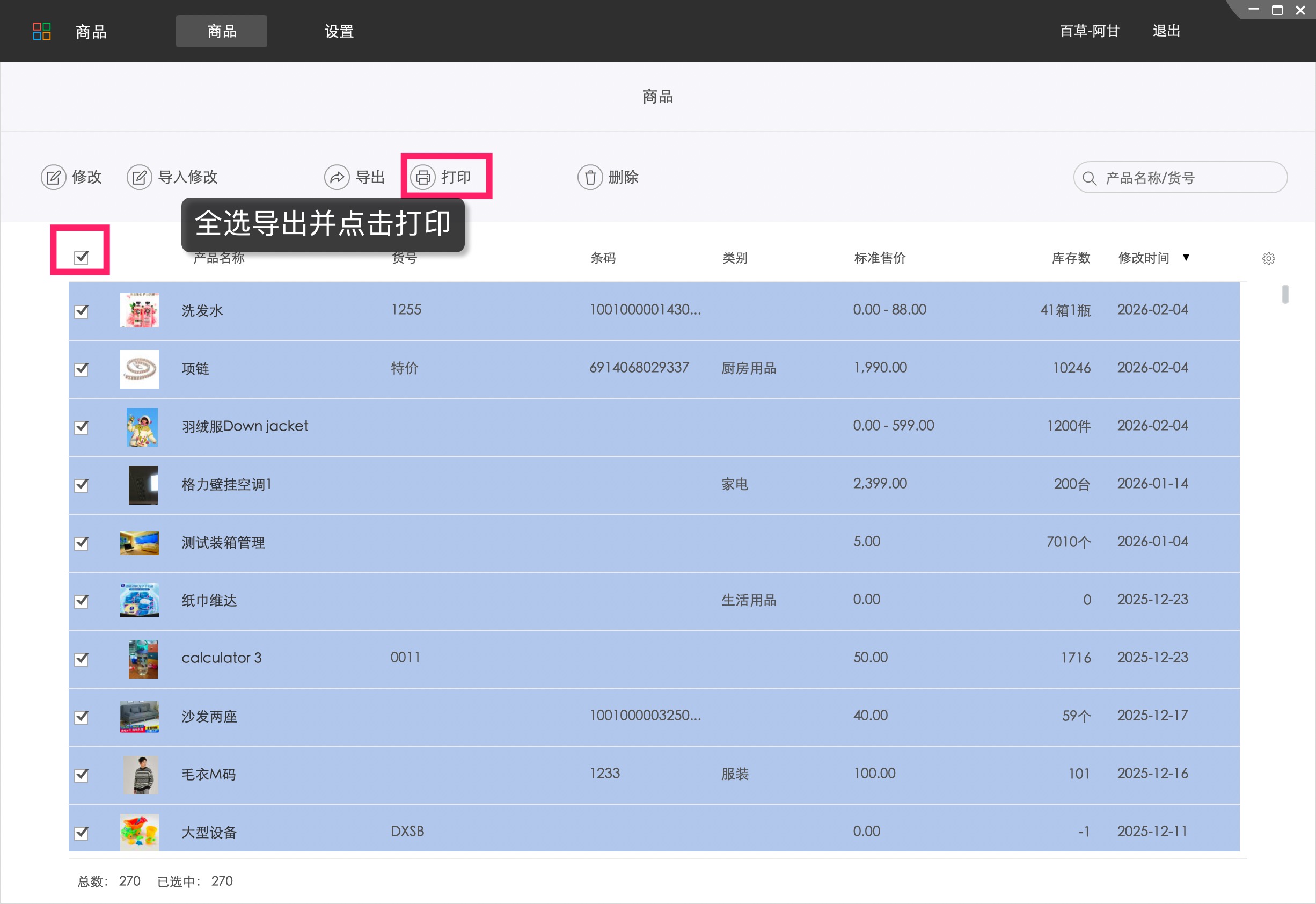Toggle the select-all header checkbox
Image resolution: width=1316 pixels, height=904 pixels.
(82, 258)
